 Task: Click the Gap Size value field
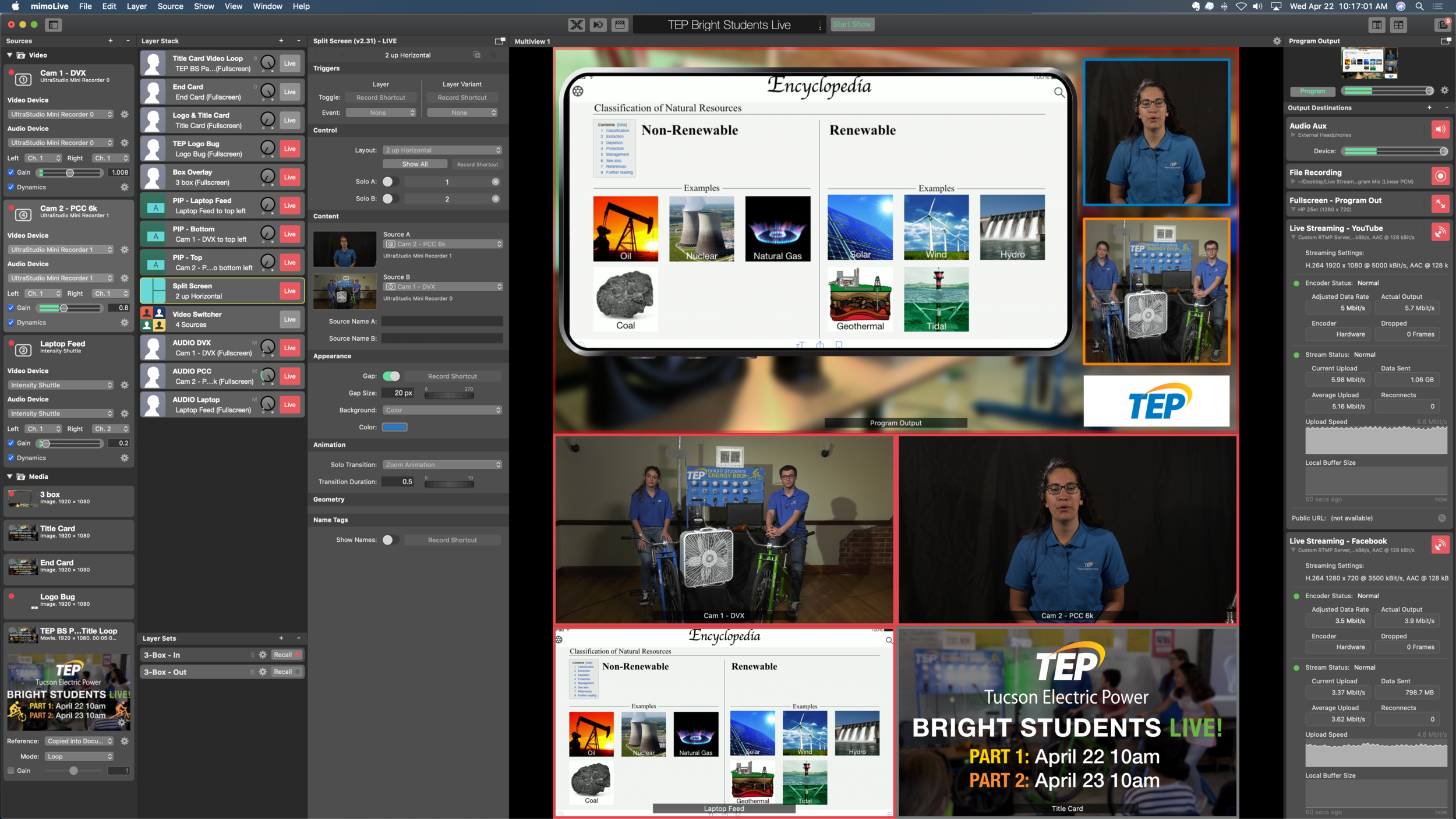click(x=398, y=393)
